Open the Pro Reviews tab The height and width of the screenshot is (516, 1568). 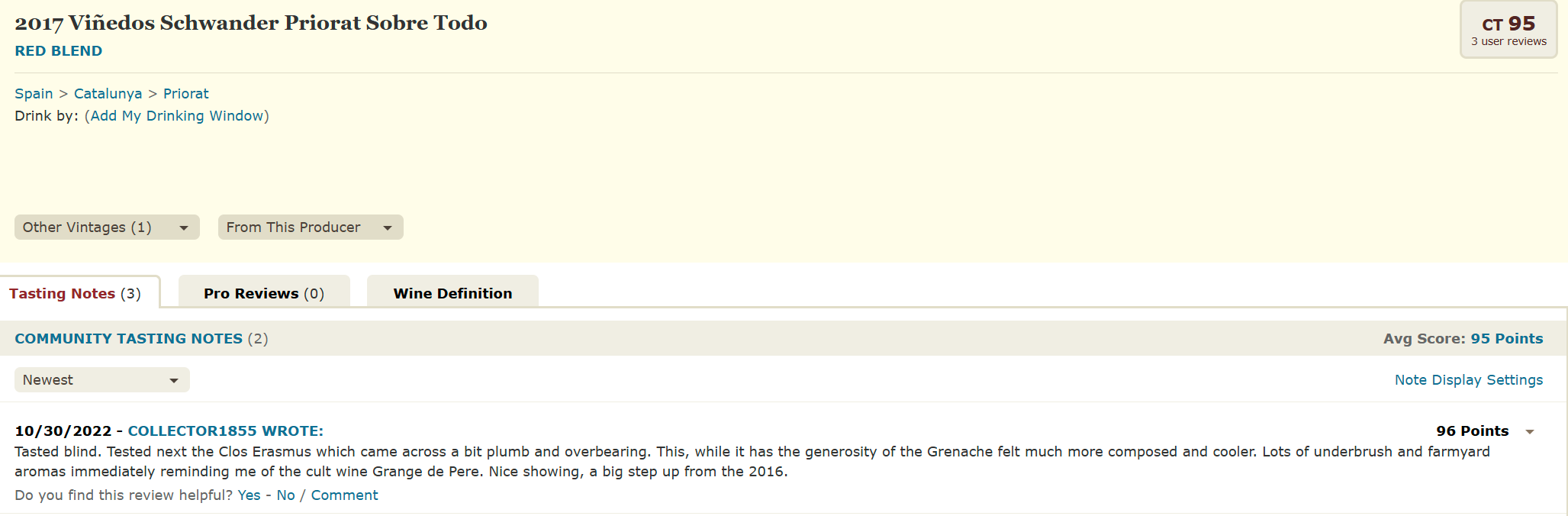pos(264,294)
